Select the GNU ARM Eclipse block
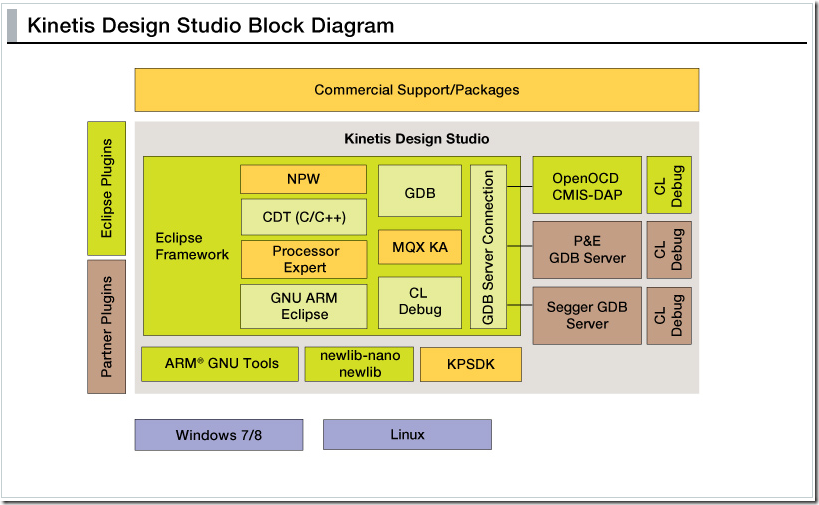This screenshot has height=505, width=819. [x=303, y=306]
